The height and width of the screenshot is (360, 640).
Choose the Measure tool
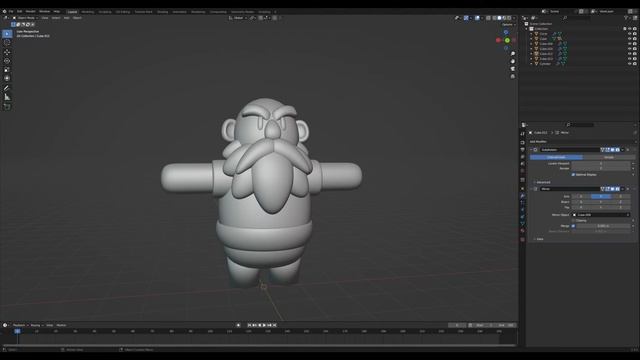click(7, 97)
